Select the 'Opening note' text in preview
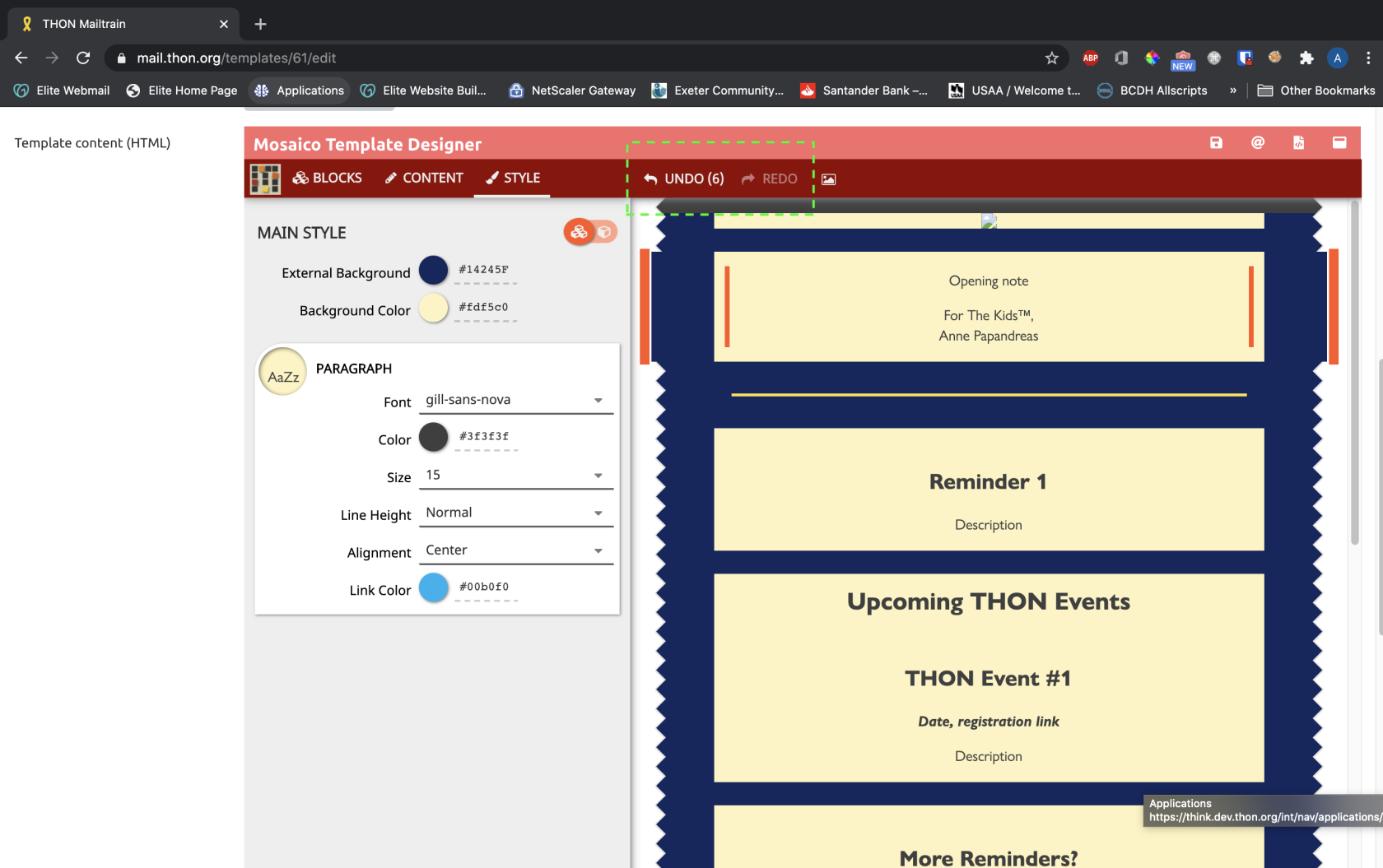1383x868 pixels. click(989, 281)
